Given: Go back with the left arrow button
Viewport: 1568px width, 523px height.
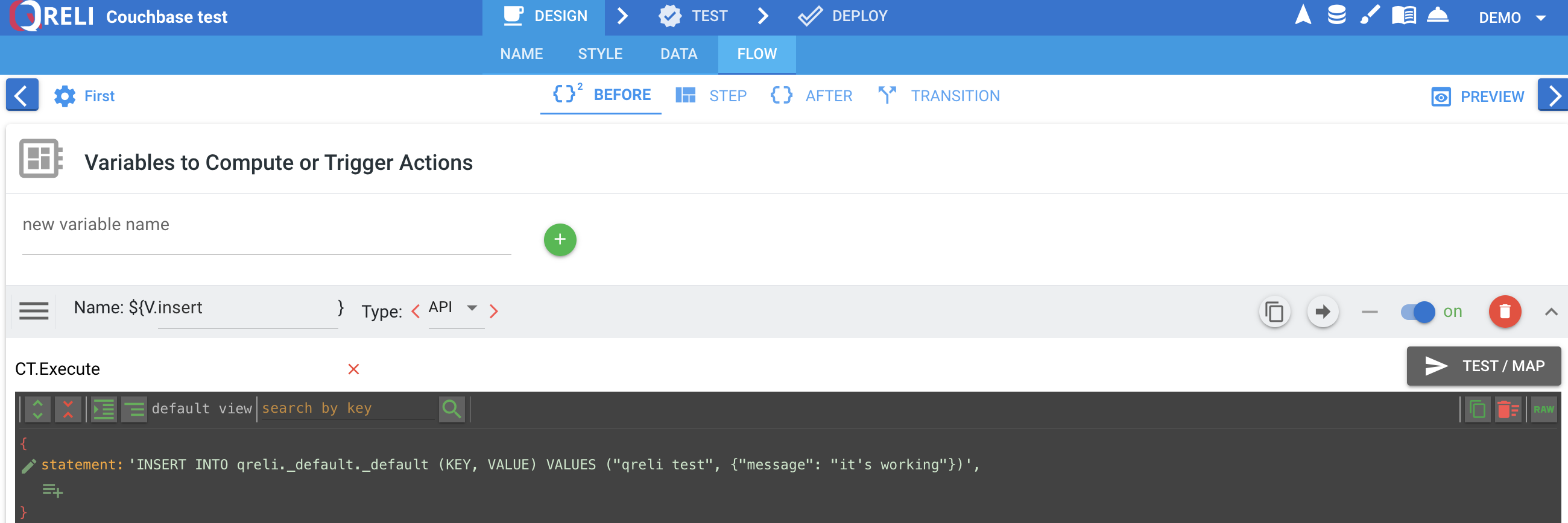Looking at the screenshot, I should 22,95.
